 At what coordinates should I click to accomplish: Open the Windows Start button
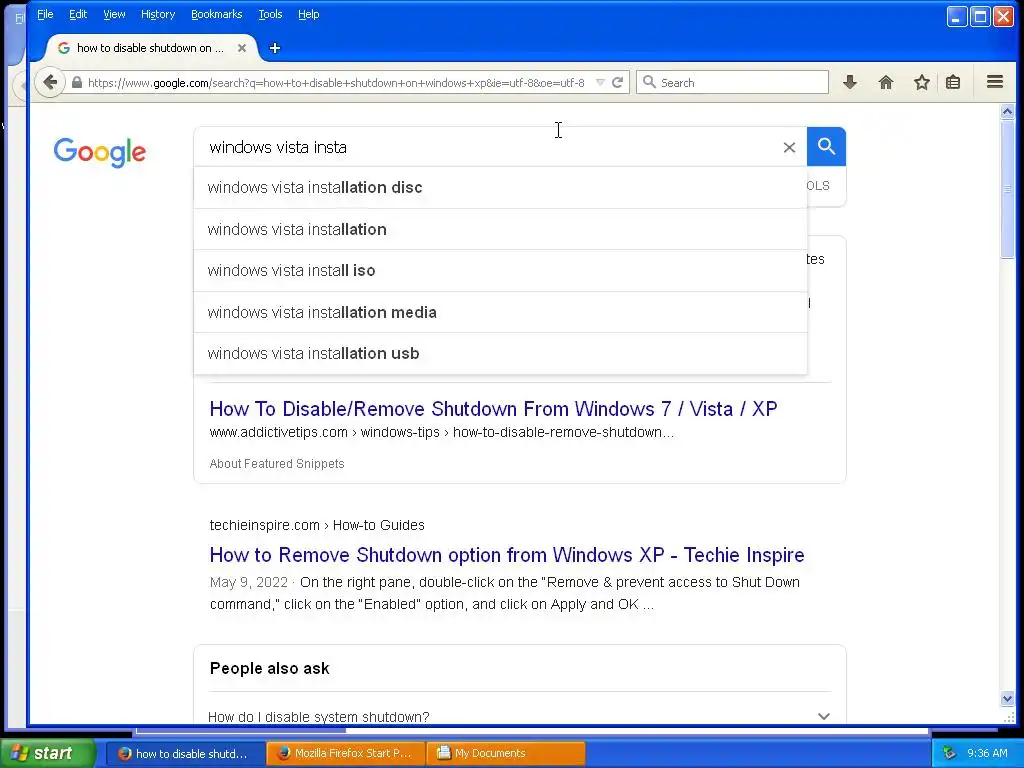point(48,753)
